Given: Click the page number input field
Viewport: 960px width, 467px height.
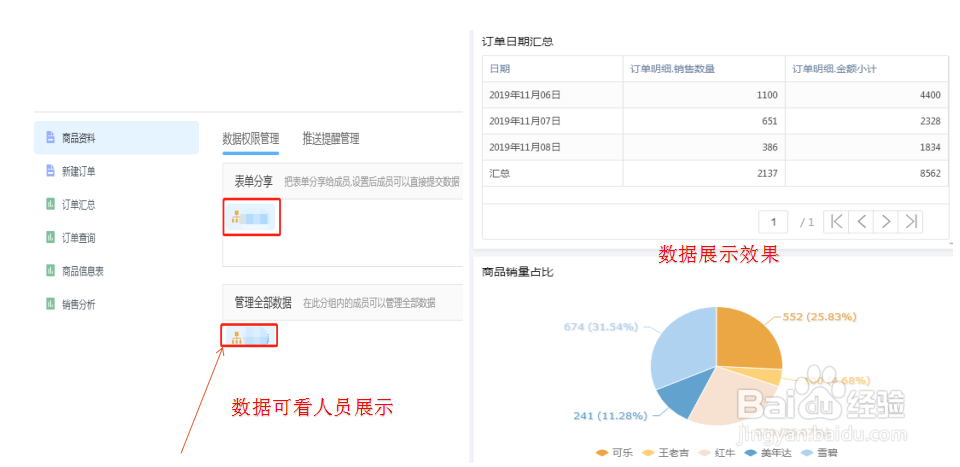Looking at the screenshot, I should coord(773,222).
